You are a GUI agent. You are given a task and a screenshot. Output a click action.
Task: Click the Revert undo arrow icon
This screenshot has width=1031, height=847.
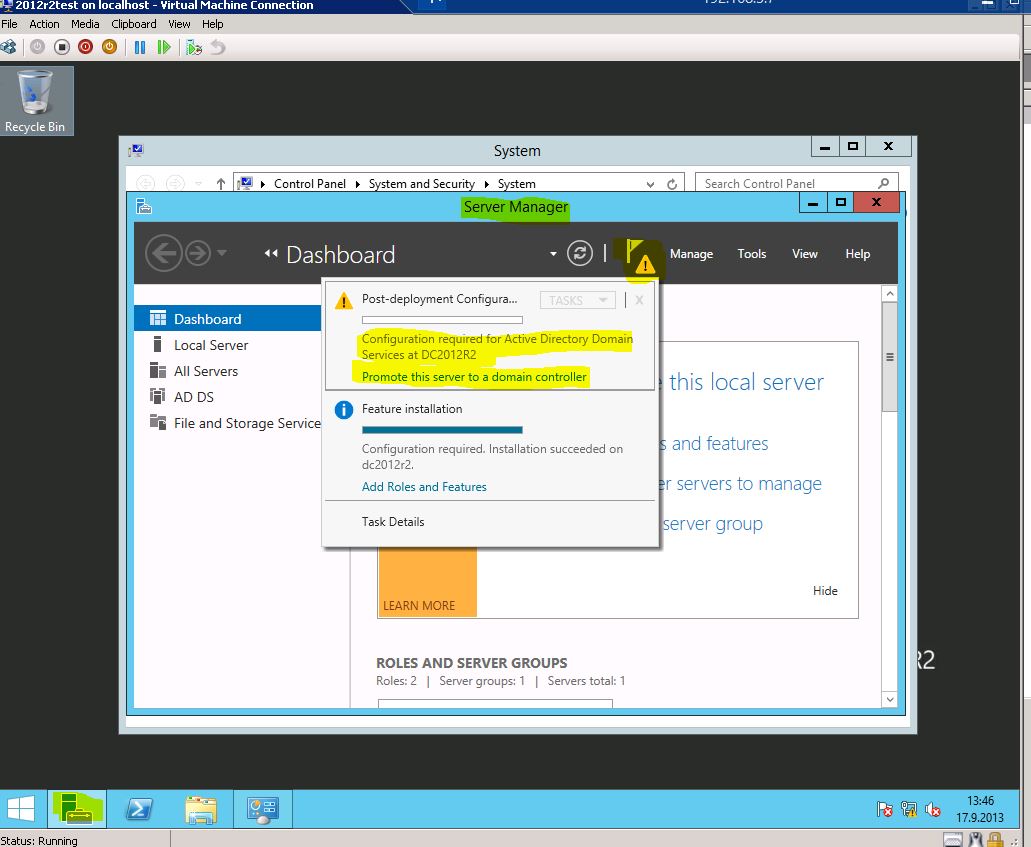click(x=218, y=47)
